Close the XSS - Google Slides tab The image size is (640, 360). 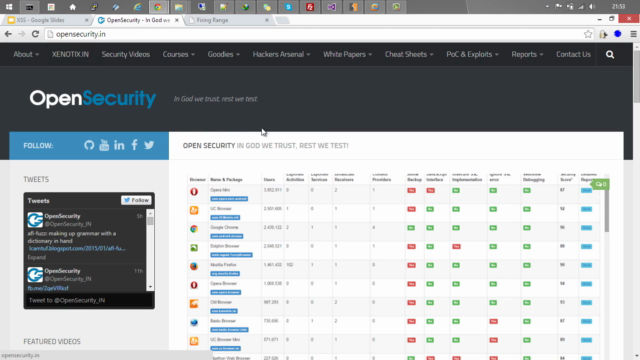[x=87, y=20]
